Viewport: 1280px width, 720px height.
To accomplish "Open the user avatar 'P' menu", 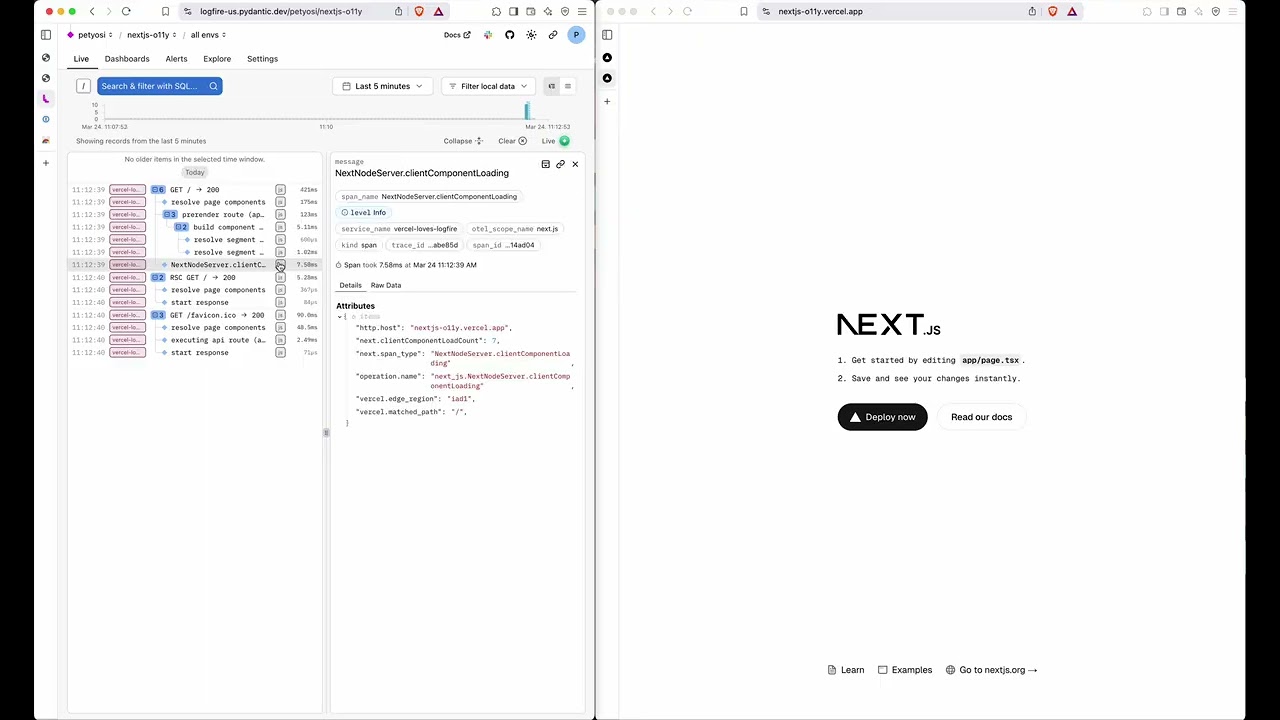I will click(x=576, y=35).
